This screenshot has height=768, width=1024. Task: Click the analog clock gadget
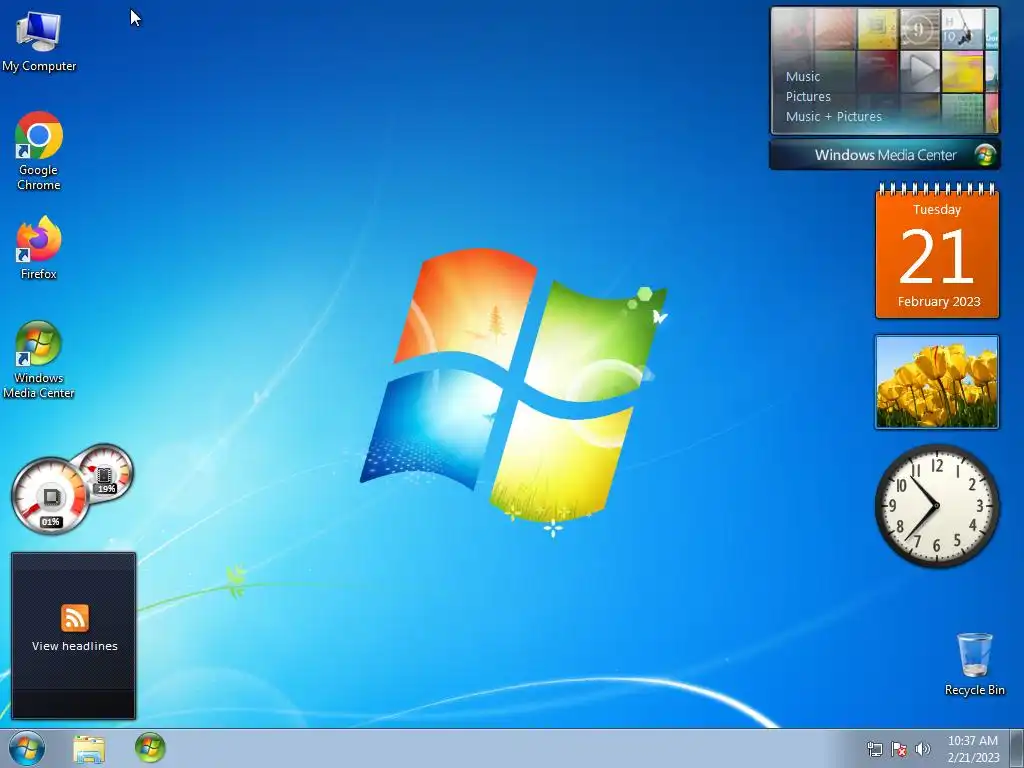click(x=936, y=505)
